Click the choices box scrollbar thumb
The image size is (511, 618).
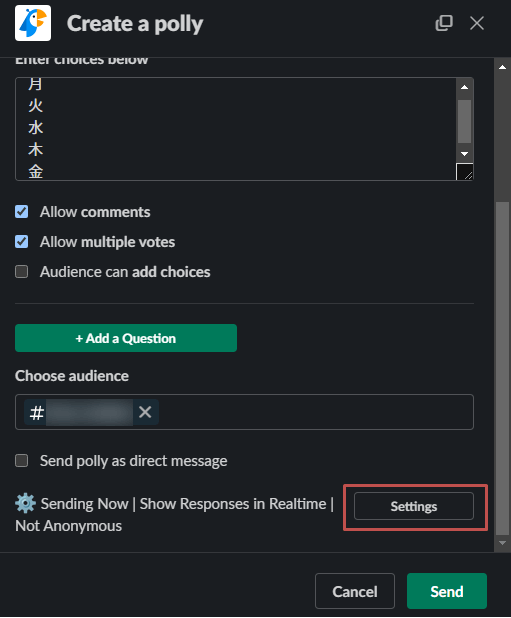465,121
